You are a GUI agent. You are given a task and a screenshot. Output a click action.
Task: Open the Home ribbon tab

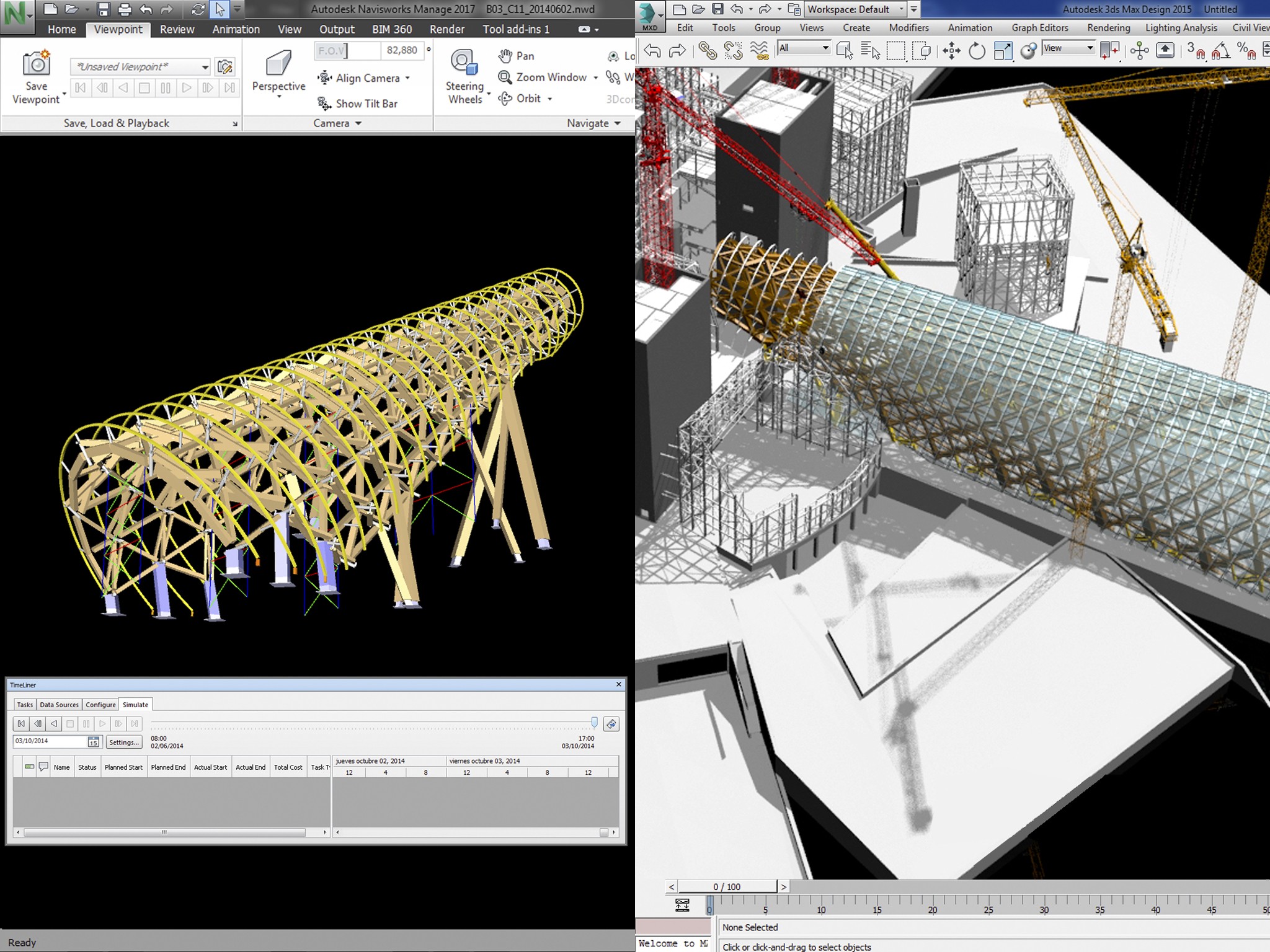pyautogui.click(x=61, y=29)
